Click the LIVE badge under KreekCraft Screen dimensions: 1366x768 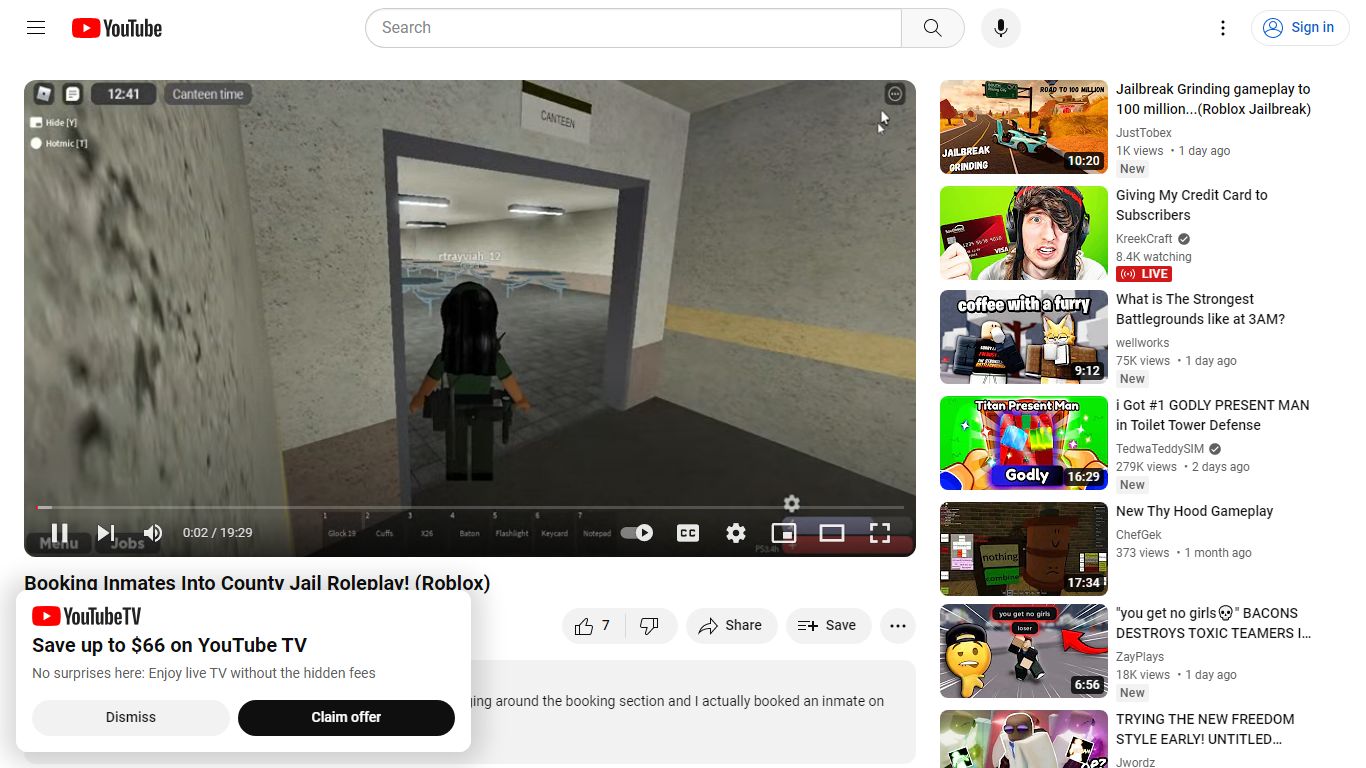click(x=1144, y=274)
